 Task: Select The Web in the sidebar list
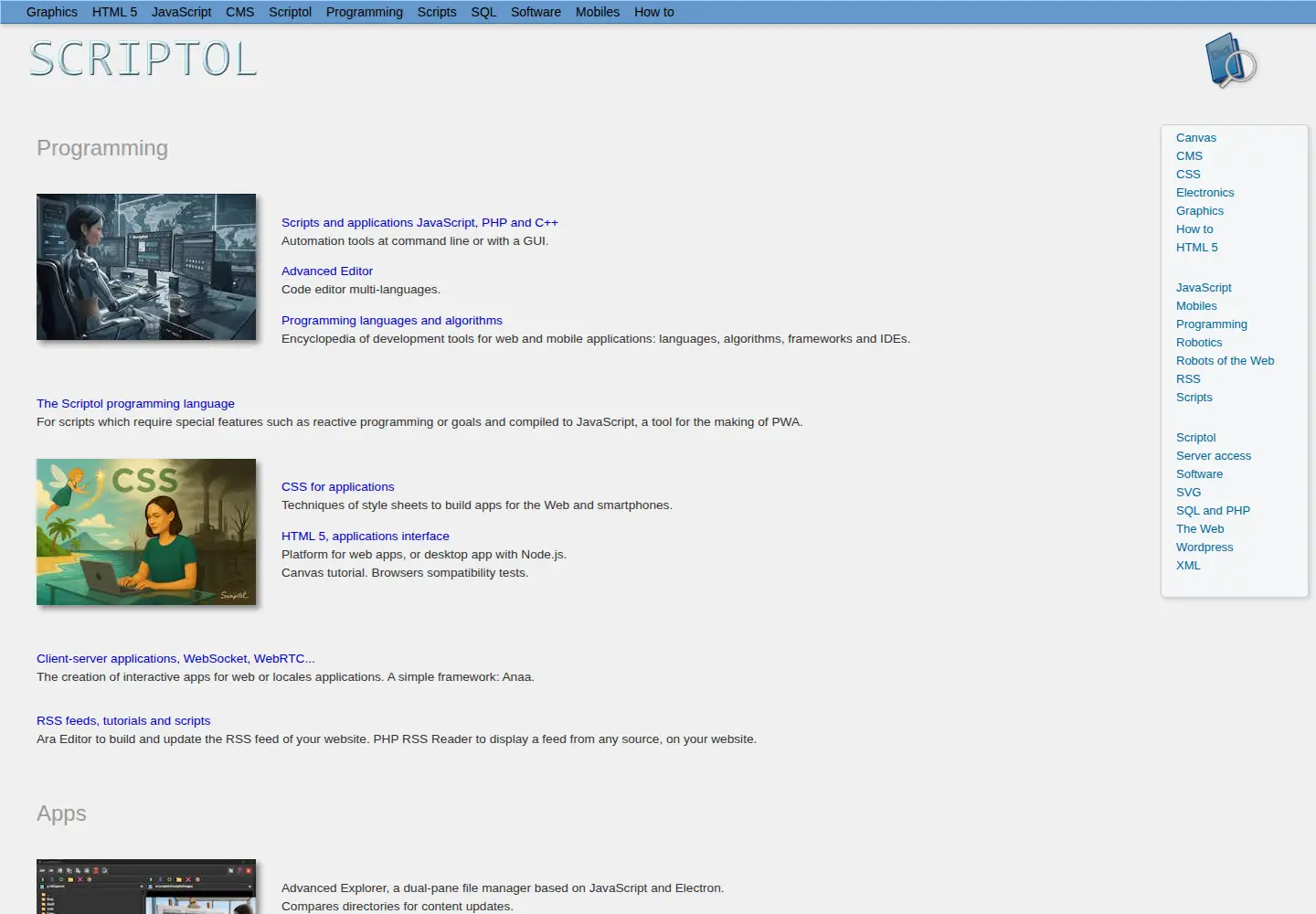1200,528
